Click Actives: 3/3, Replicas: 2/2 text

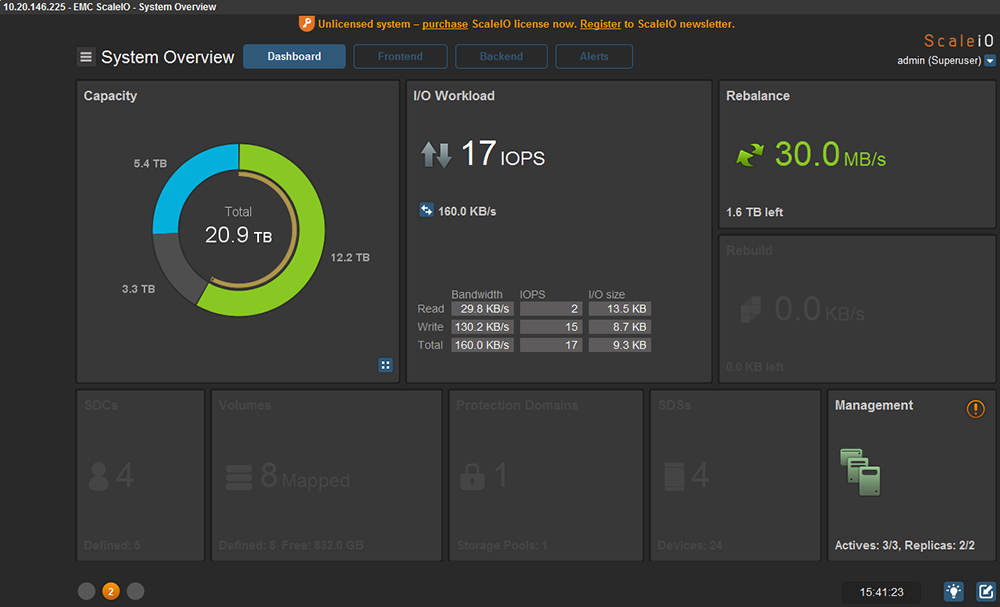(x=904, y=546)
